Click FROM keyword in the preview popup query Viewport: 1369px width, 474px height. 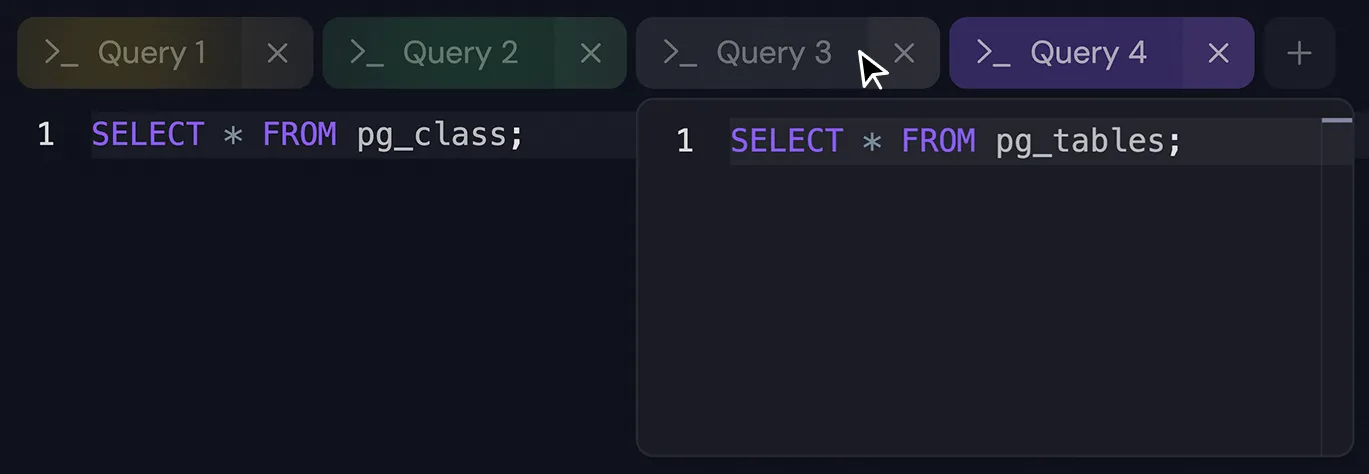[937, 141]
